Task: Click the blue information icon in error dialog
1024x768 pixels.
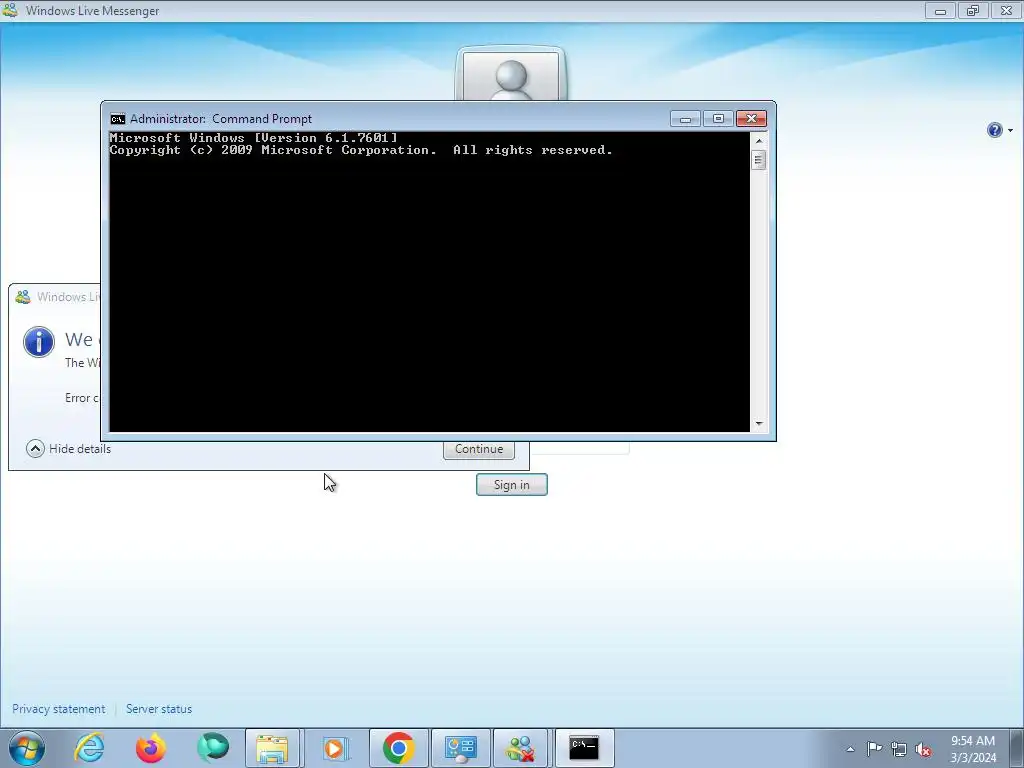Action: (39, 342)
